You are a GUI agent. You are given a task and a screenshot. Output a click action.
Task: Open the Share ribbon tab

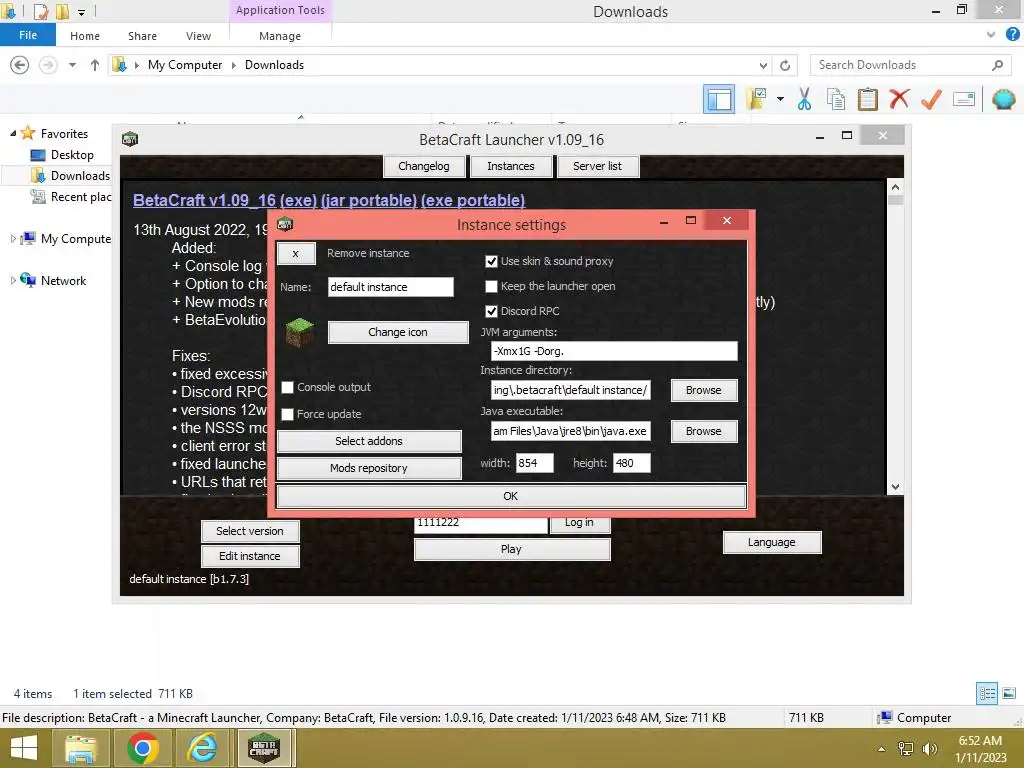[142, 36]
